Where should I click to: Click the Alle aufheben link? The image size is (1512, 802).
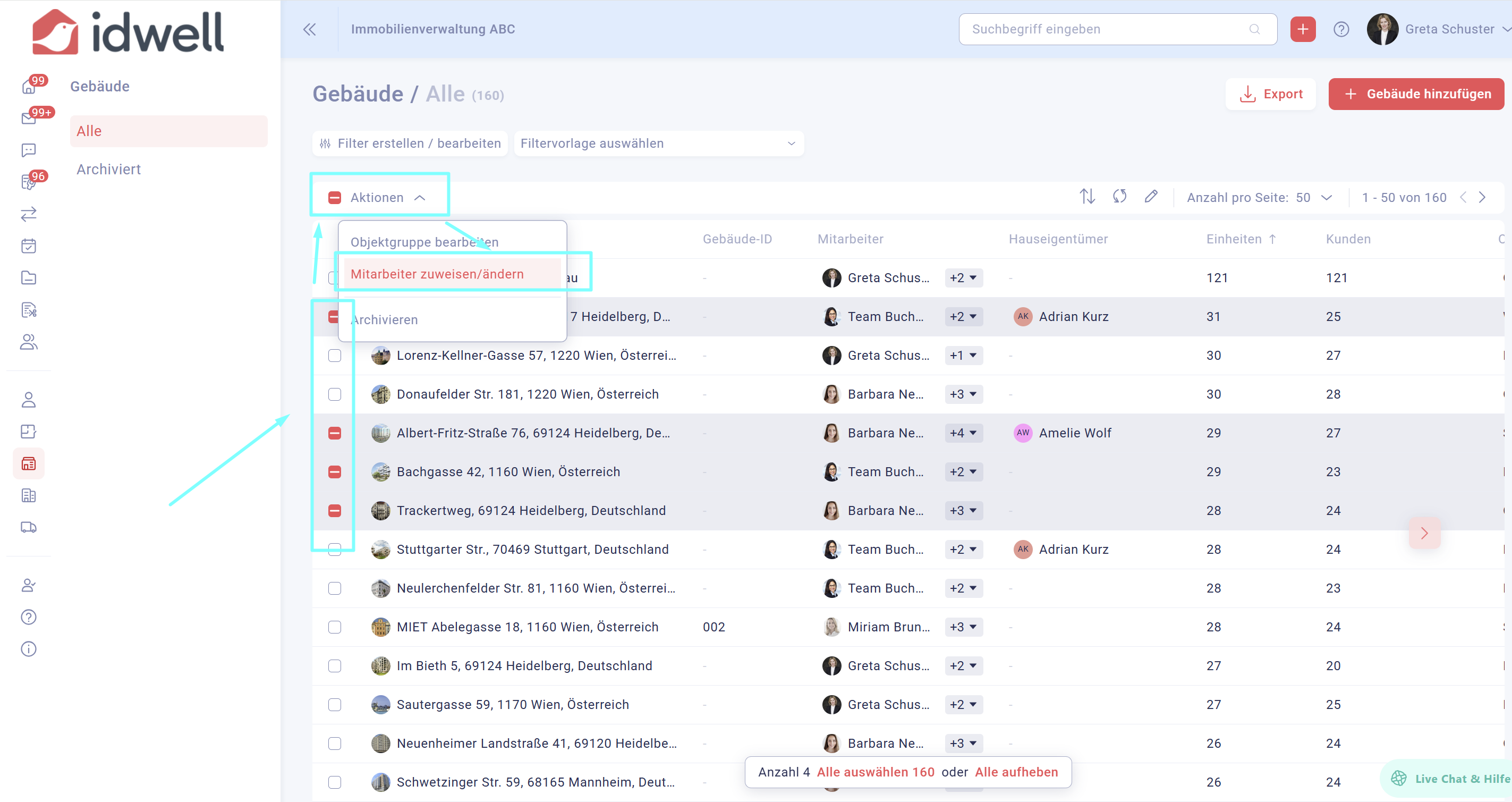[x=1016, y=772]
